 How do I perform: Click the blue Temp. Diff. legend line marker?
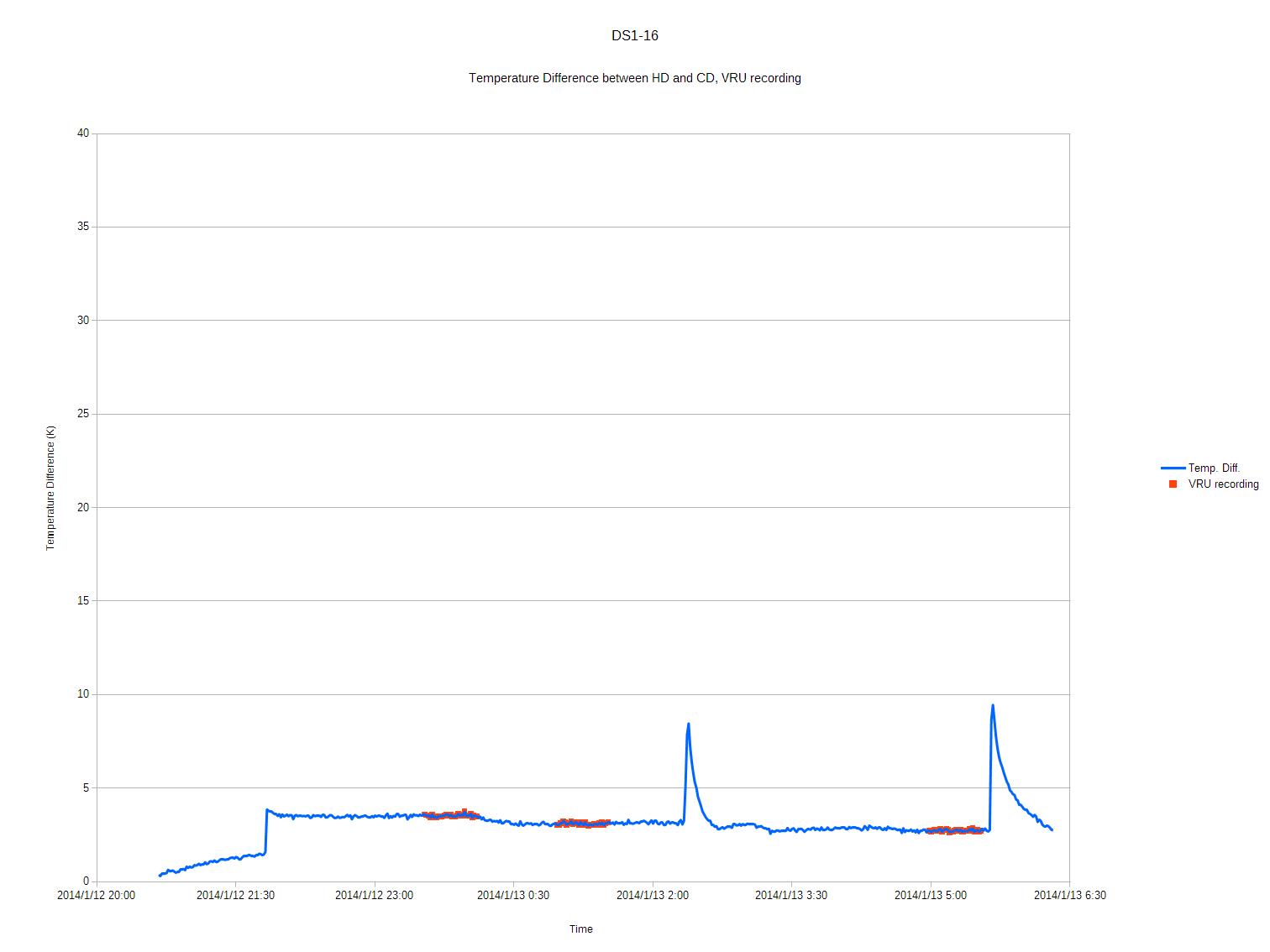(1173, 468)
